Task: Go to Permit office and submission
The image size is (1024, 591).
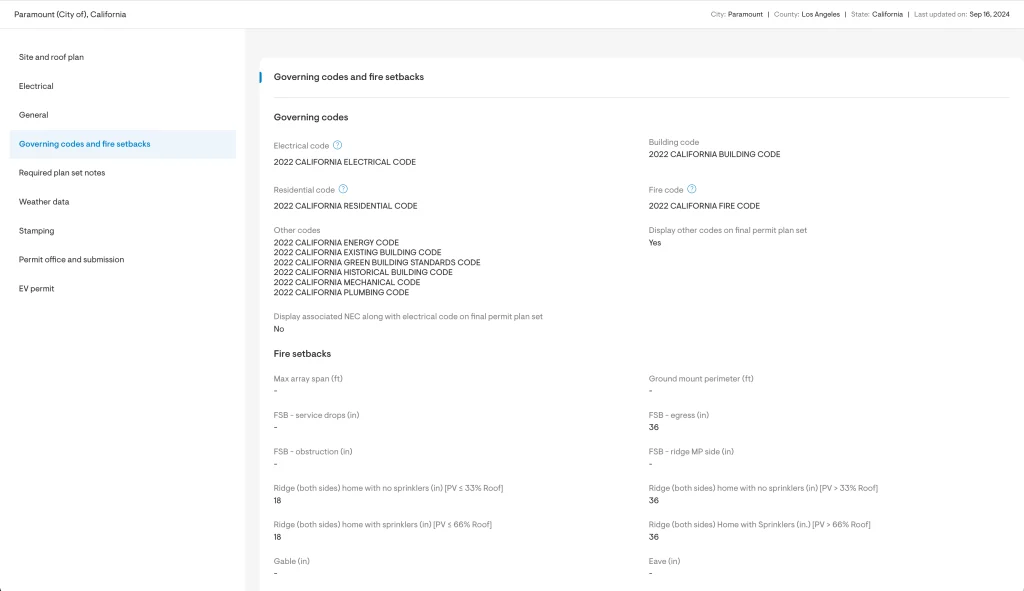Action: tap(72, 260)
